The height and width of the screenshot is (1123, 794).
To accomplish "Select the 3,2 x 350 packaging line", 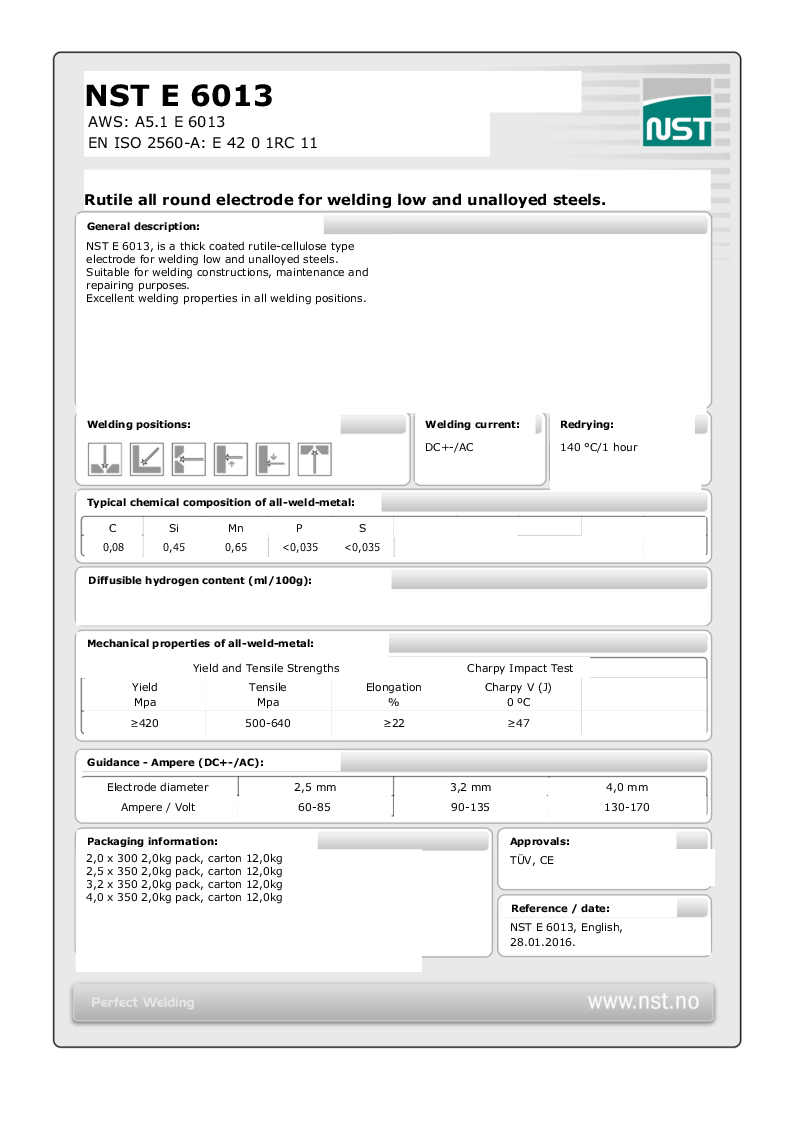I will coord(184,885).
